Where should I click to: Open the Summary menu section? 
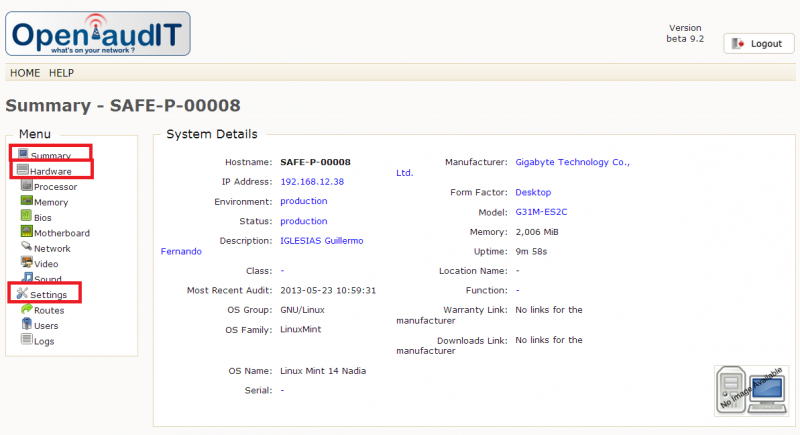(x=49, y=155)
